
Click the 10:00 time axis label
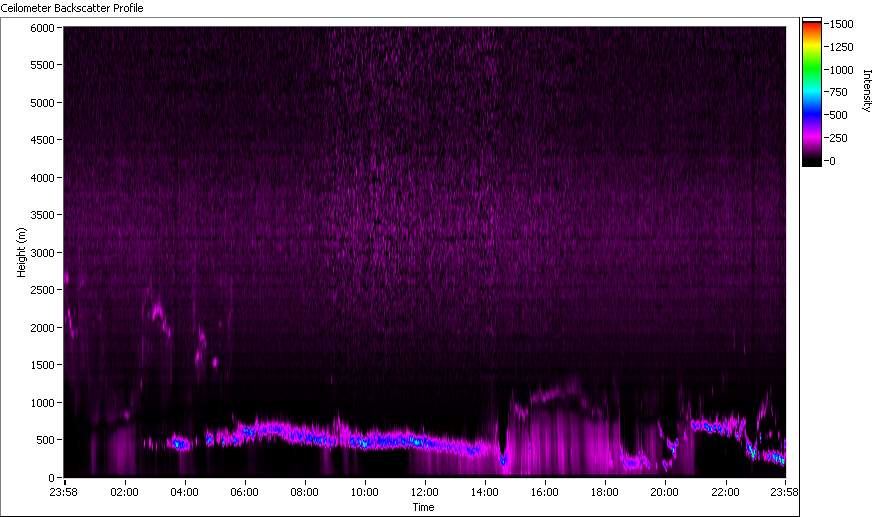click(x=365, y=492)
